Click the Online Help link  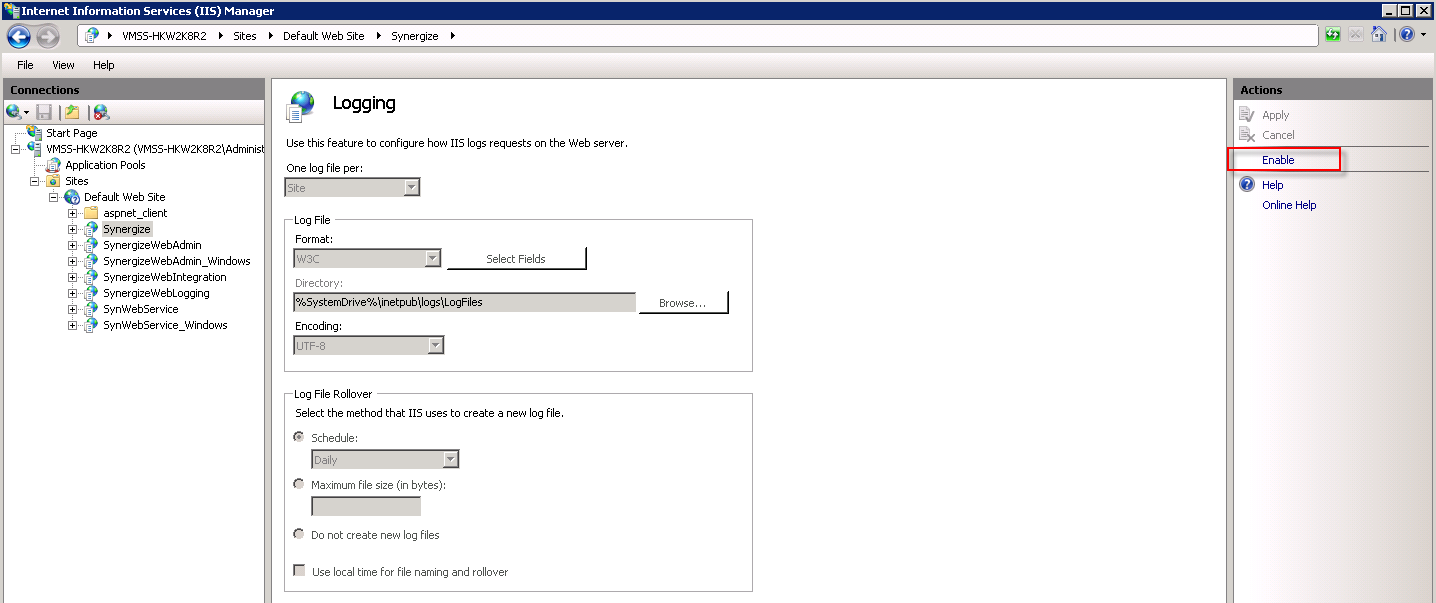(x=1289, y=205)
